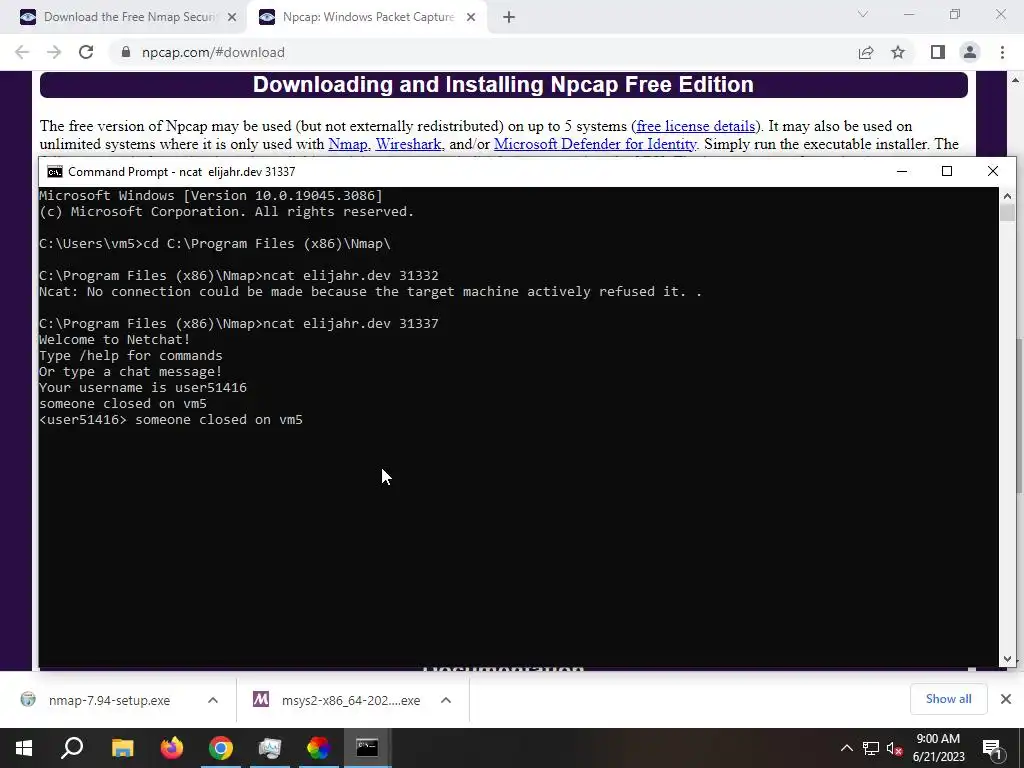This screenshot has height=768, width=1024.
Task: Share this page using the share icon
Action: (x=866, y=52)
